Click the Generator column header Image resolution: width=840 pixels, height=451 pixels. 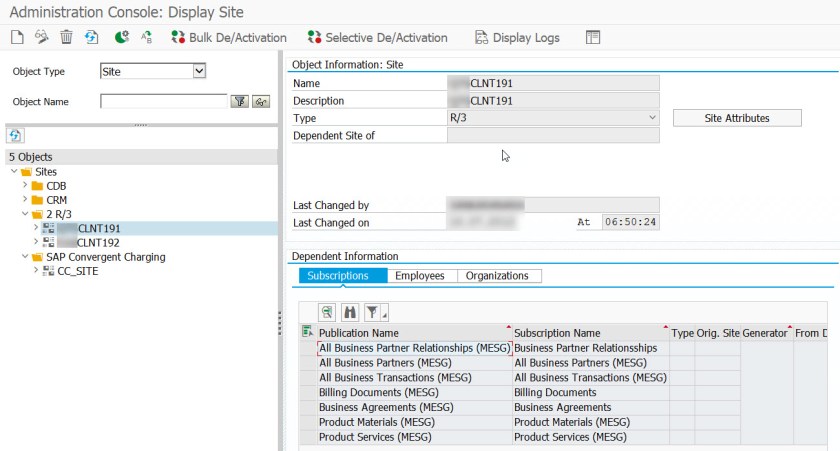point(767,333)
